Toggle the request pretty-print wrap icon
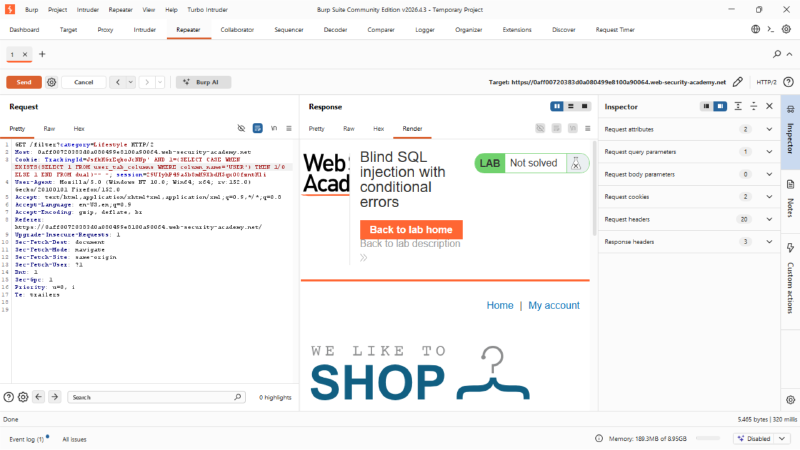 tap(258, 129)
